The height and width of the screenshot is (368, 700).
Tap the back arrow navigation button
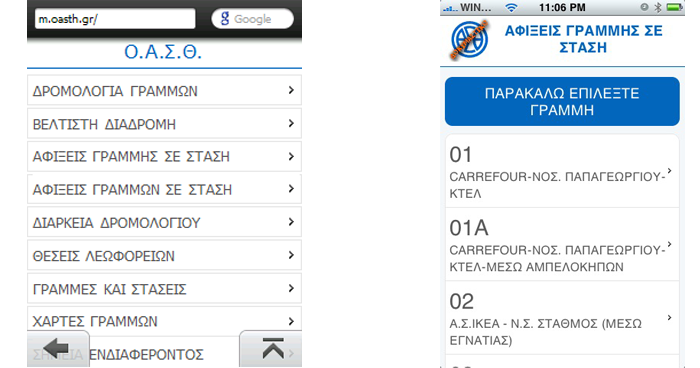58,349
